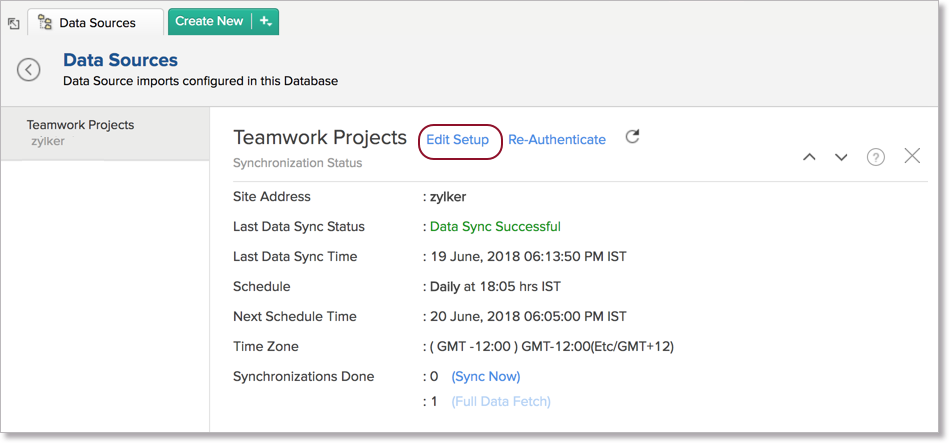Click the refresh icon beside Re-Authenticate
Screen dimensions: 949x443
click(x=632, y=137)
